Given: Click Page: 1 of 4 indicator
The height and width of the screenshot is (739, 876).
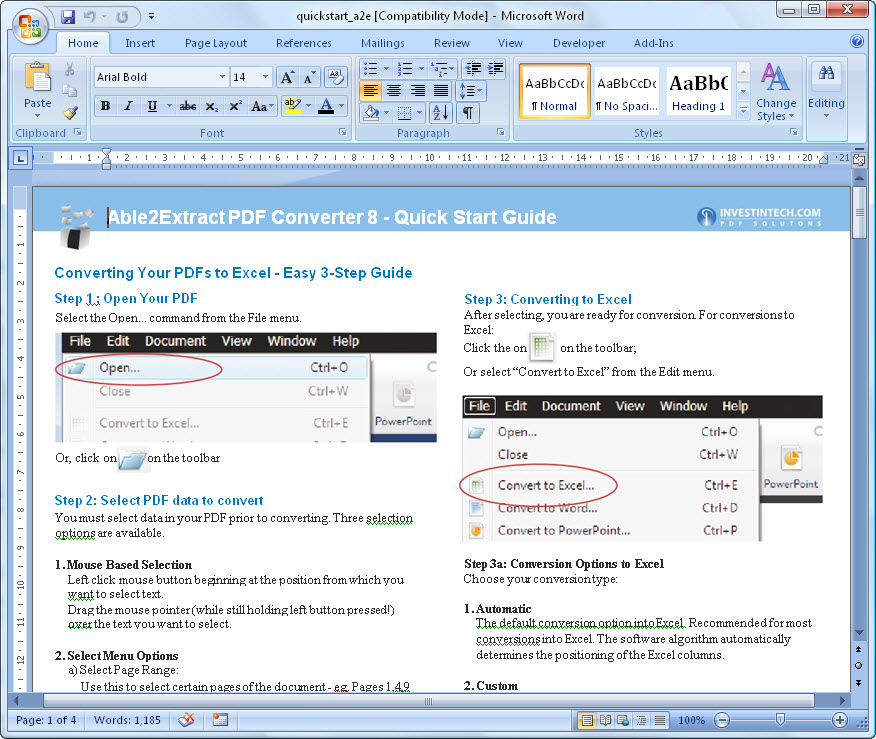Looking at the screenshot, I should pyautogui.click(x=46, y=720).
